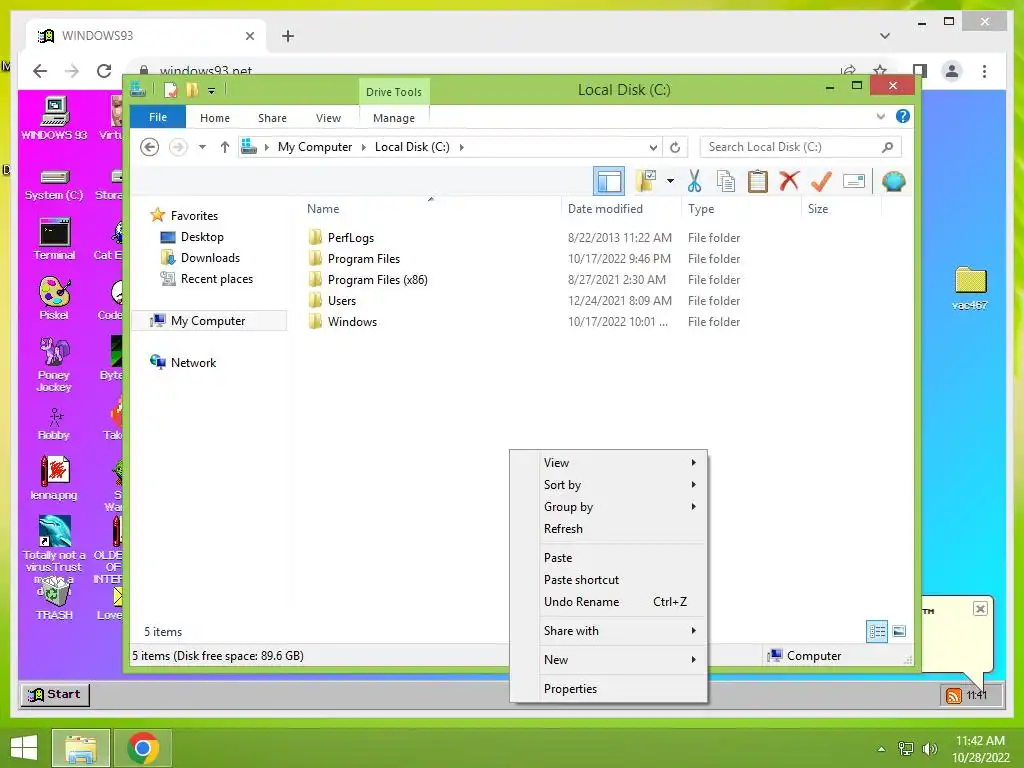Open File Explorer from the Windows taskbar
Screen dimensions: 1024x768
[x=80, y=748]
